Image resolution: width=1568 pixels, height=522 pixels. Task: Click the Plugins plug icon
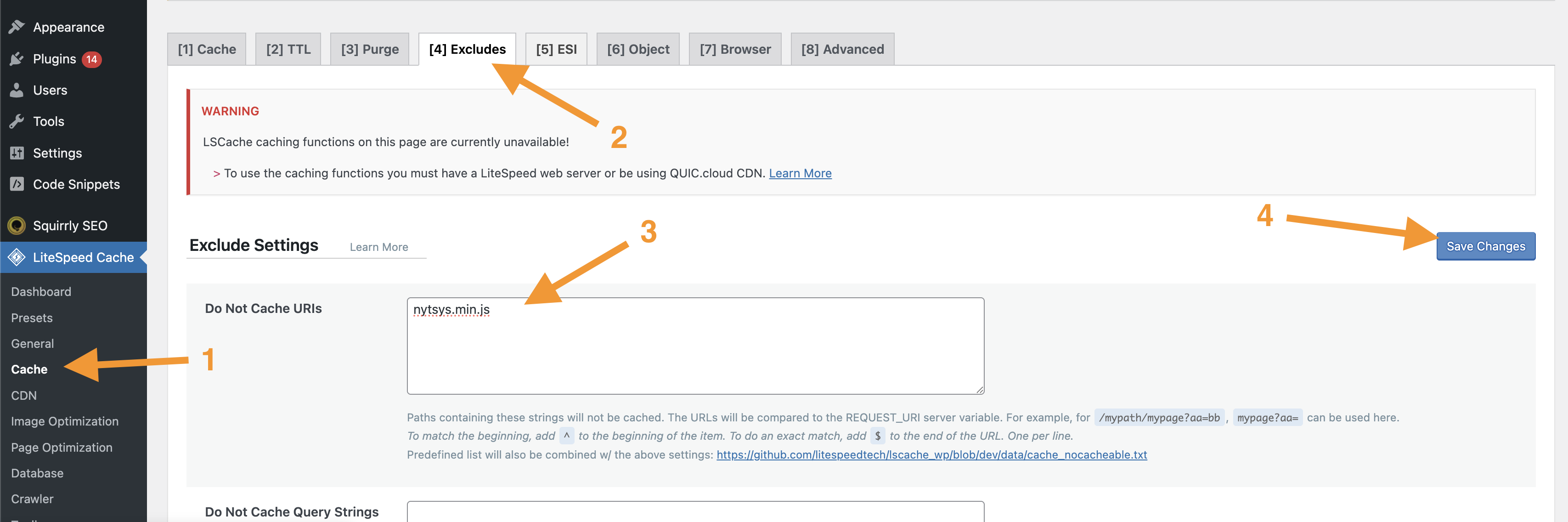(x=17, y=58)
